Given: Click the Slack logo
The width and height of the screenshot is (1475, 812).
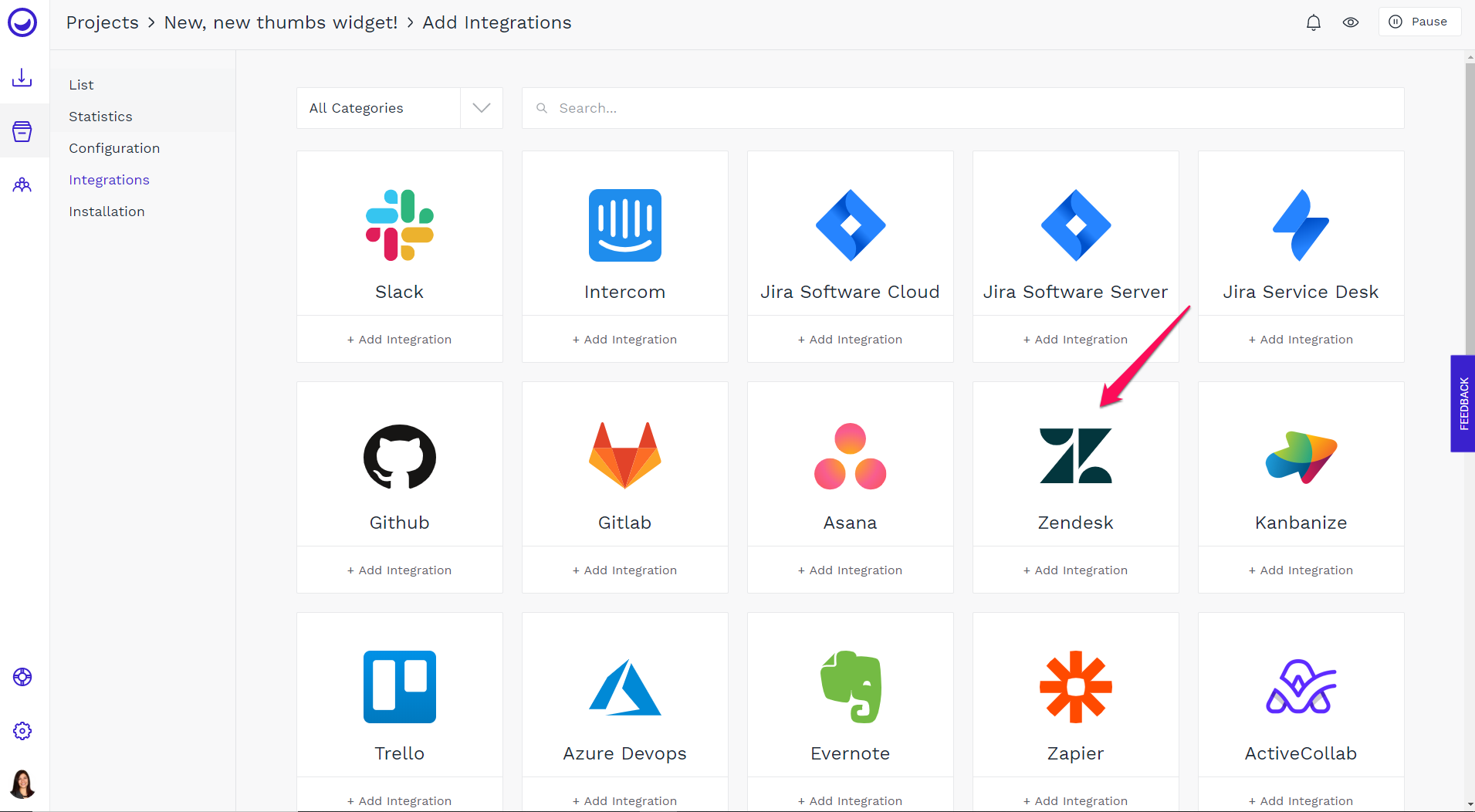Looking at the screenshot, I should 400,225.
